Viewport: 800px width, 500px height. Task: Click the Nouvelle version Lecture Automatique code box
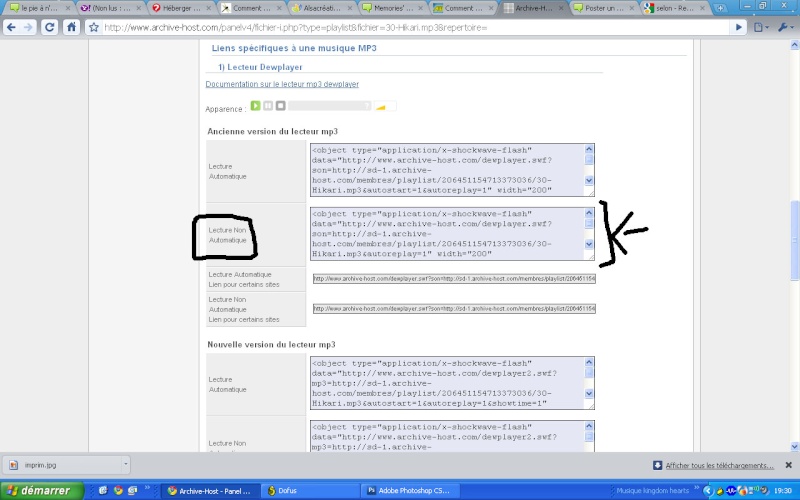click(452, 383)
